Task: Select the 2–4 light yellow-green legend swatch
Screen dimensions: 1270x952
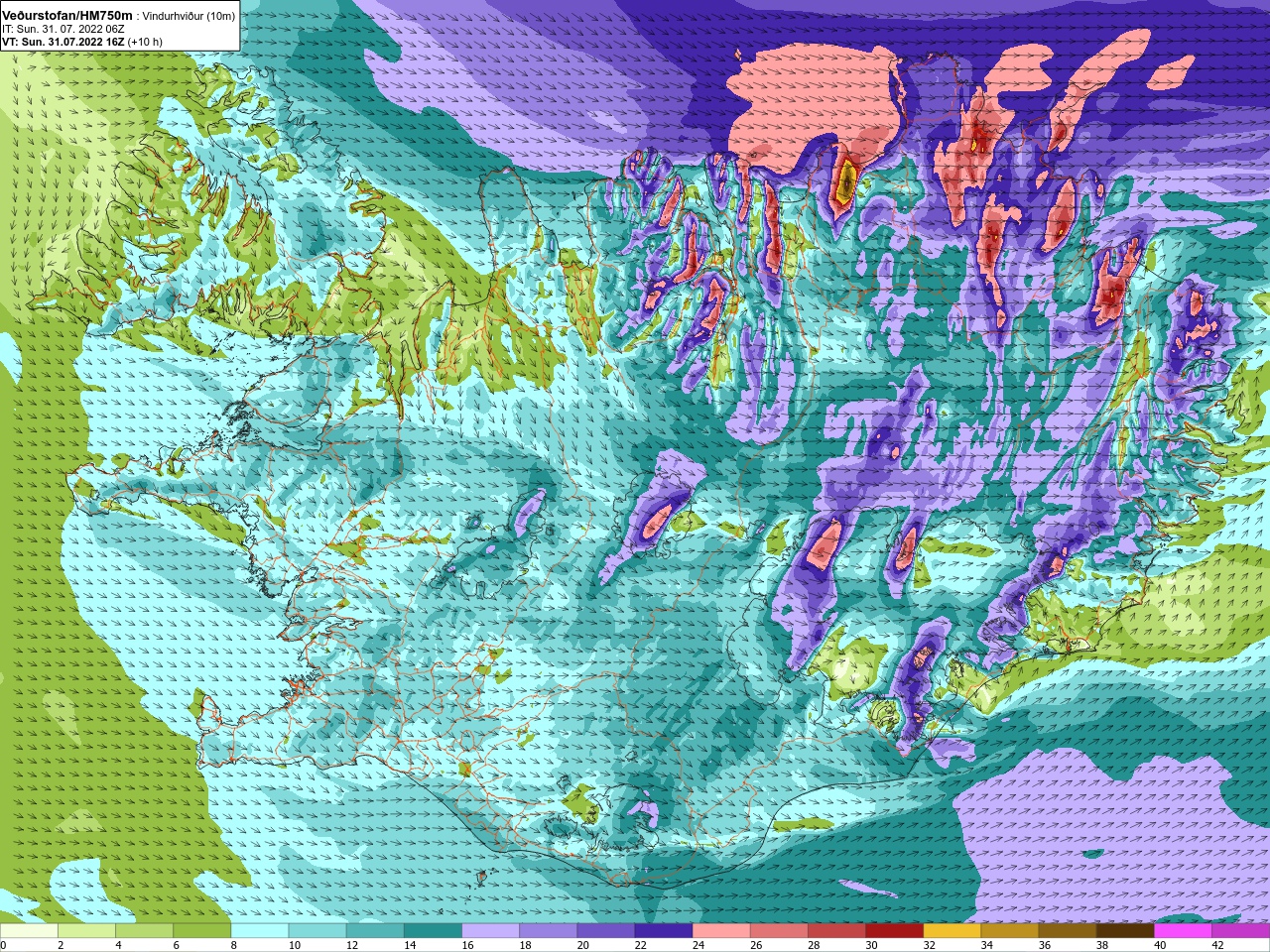Action: point(86,930)
